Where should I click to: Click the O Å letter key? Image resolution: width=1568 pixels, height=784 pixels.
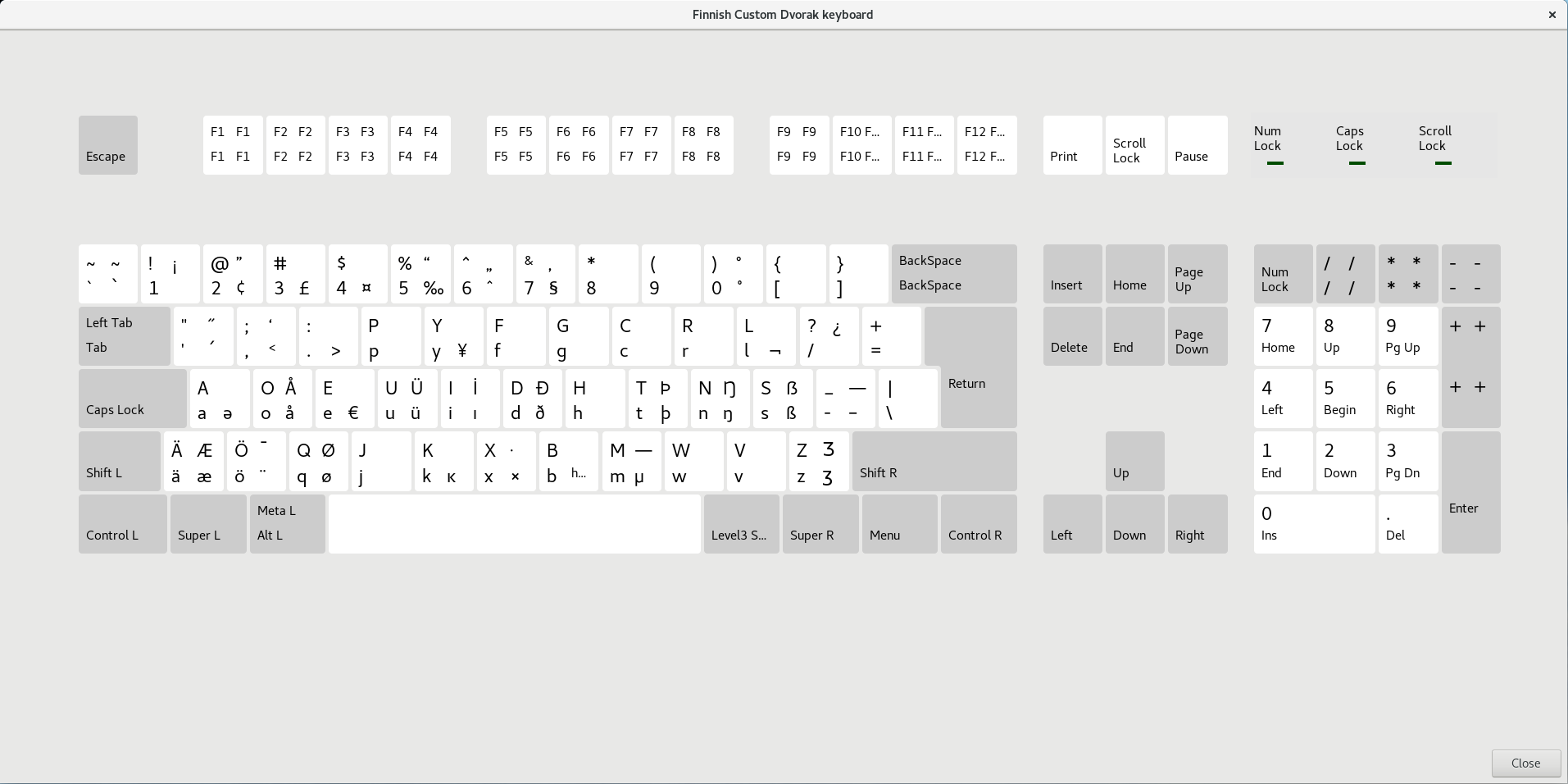(x=283, y=399)
